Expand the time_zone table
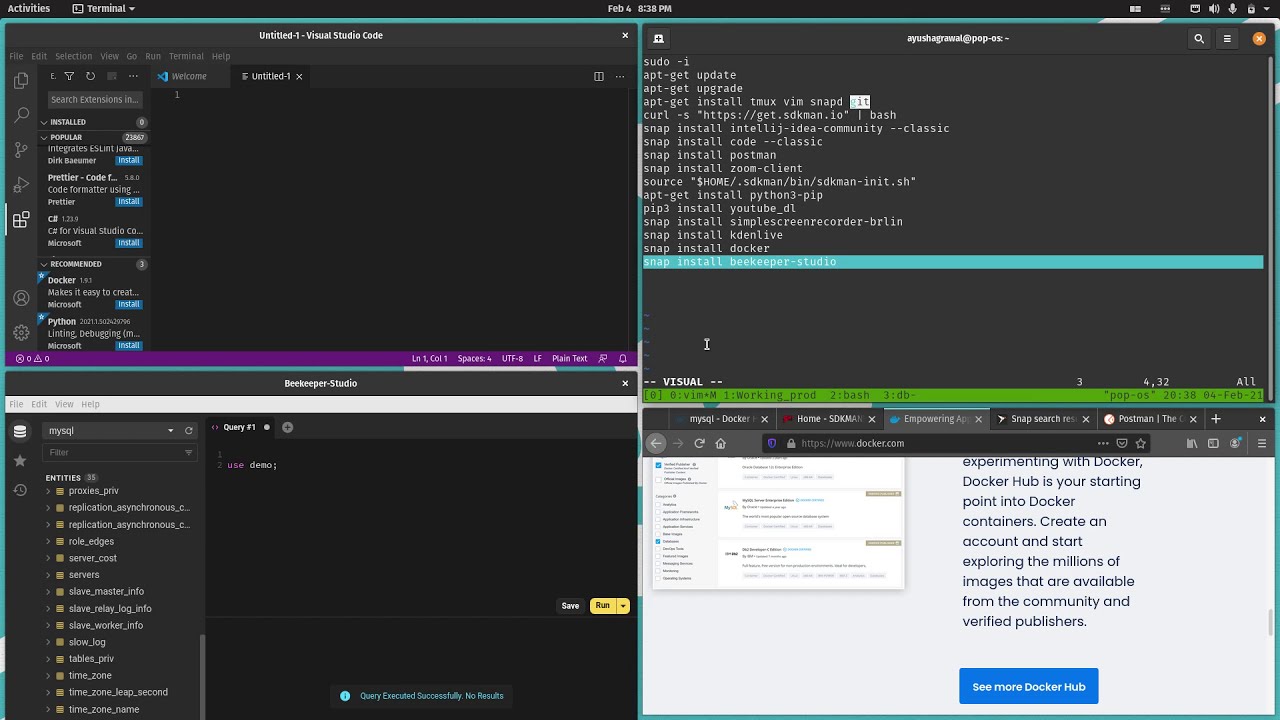1280x720 pixels. [48, 676]
